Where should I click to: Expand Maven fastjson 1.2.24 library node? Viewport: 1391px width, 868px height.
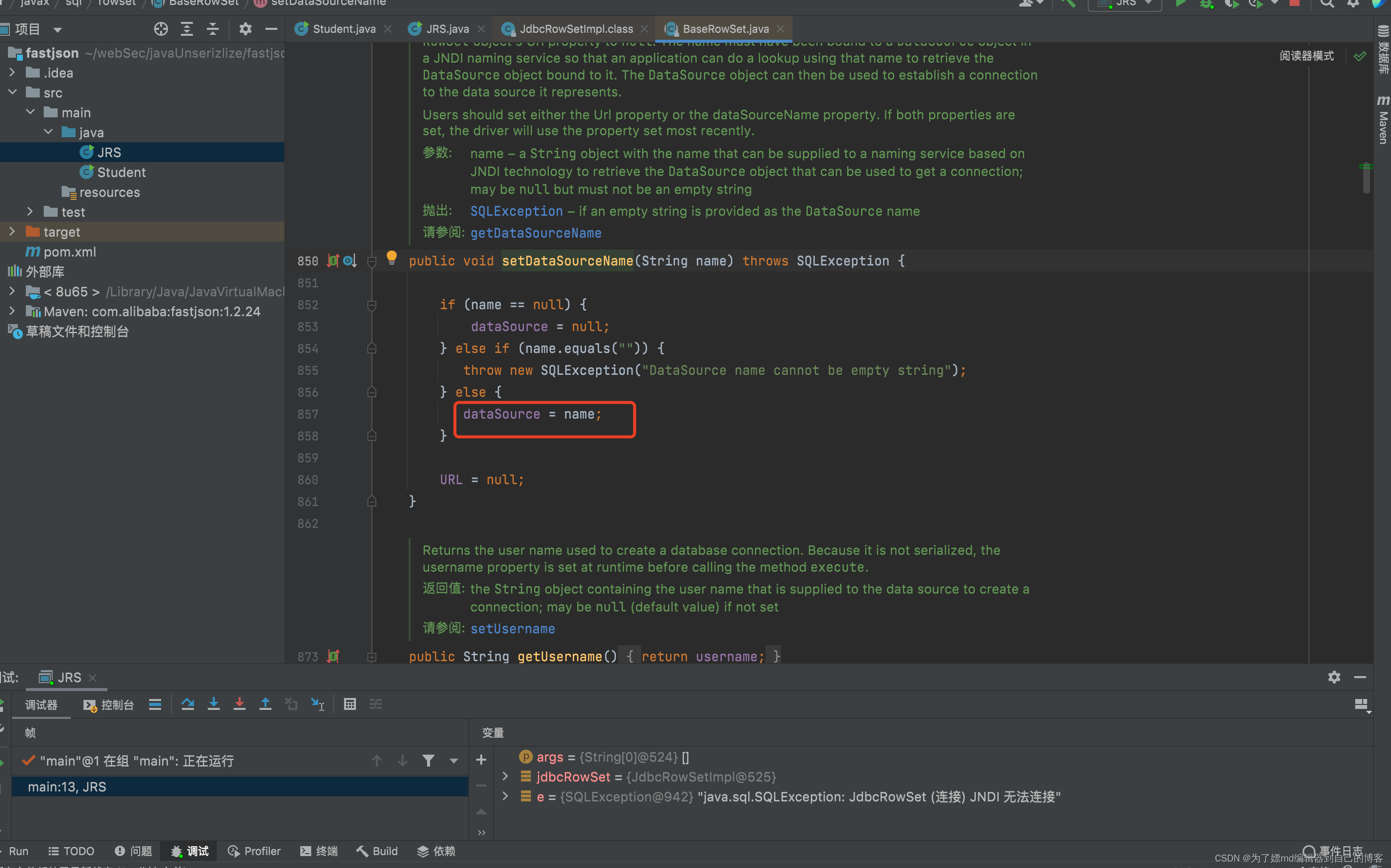pyautogui.click(x=12, y=311)
